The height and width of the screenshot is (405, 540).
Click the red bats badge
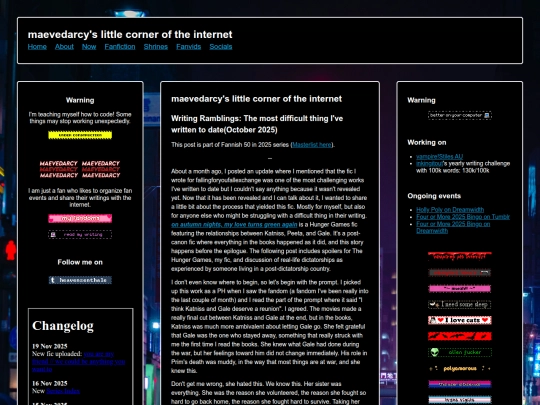click(x=460, y=336)
